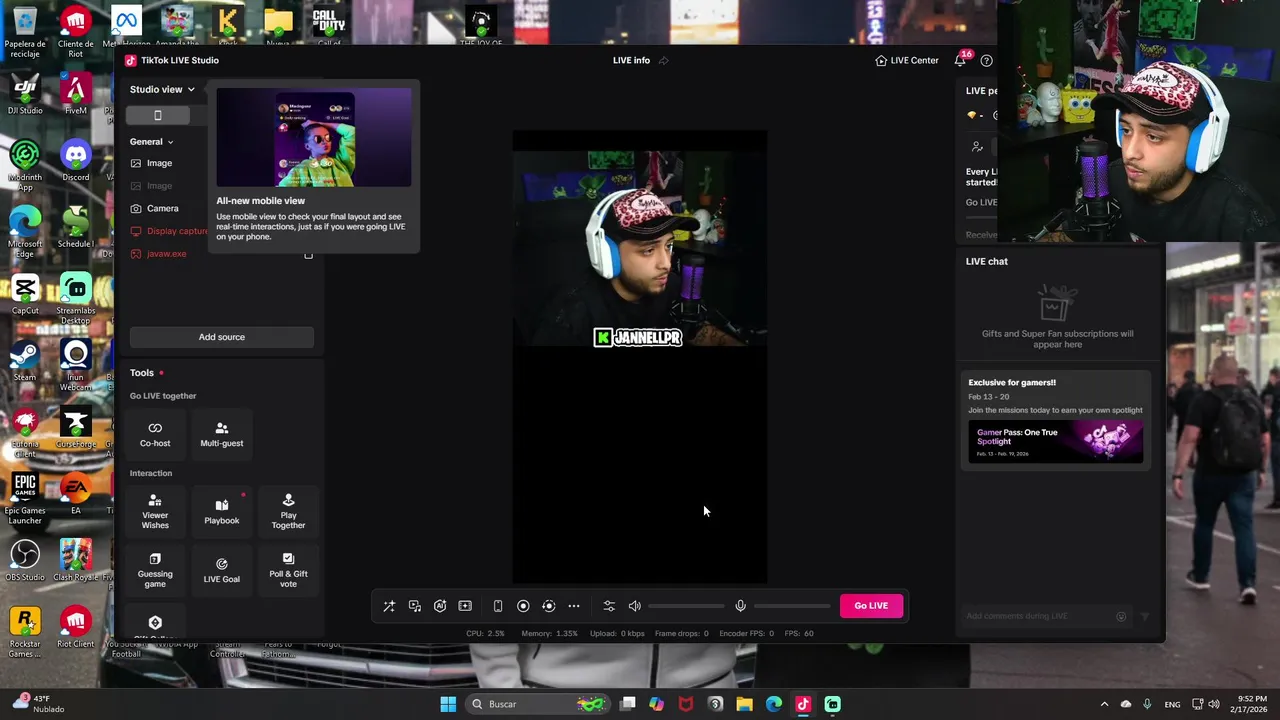Select the Camera source

click(x=155, y=208)
